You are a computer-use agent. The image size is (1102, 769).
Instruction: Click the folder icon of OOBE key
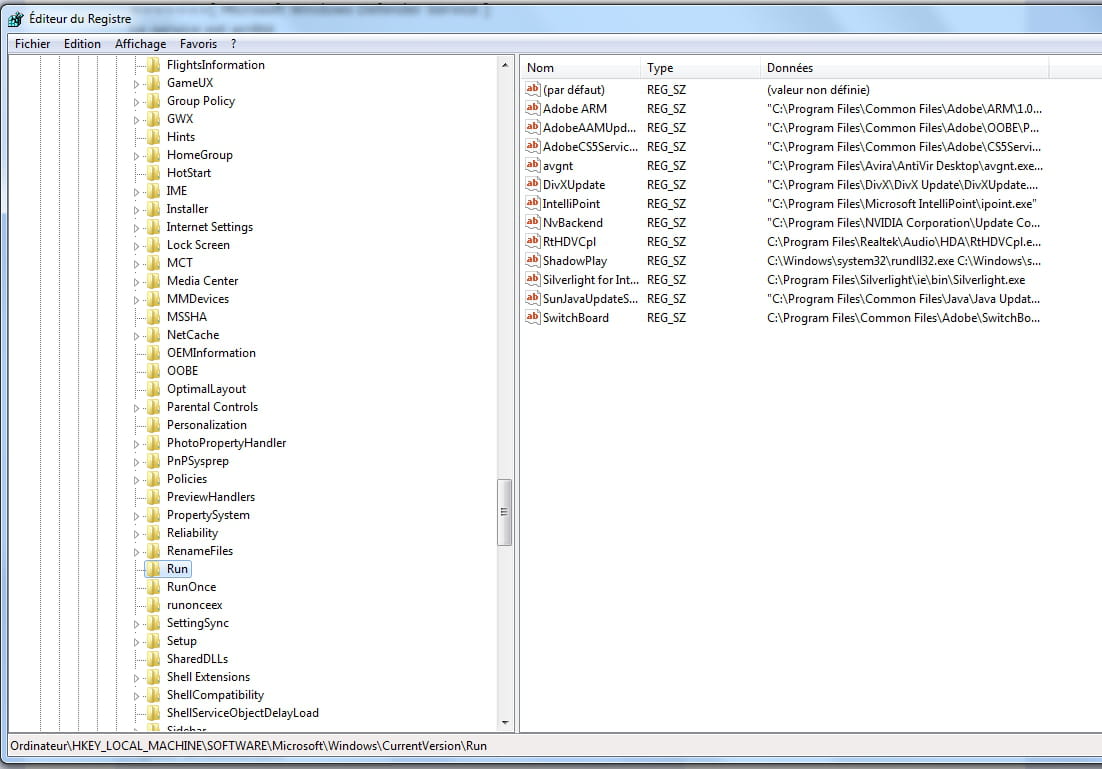coord(154,370)
